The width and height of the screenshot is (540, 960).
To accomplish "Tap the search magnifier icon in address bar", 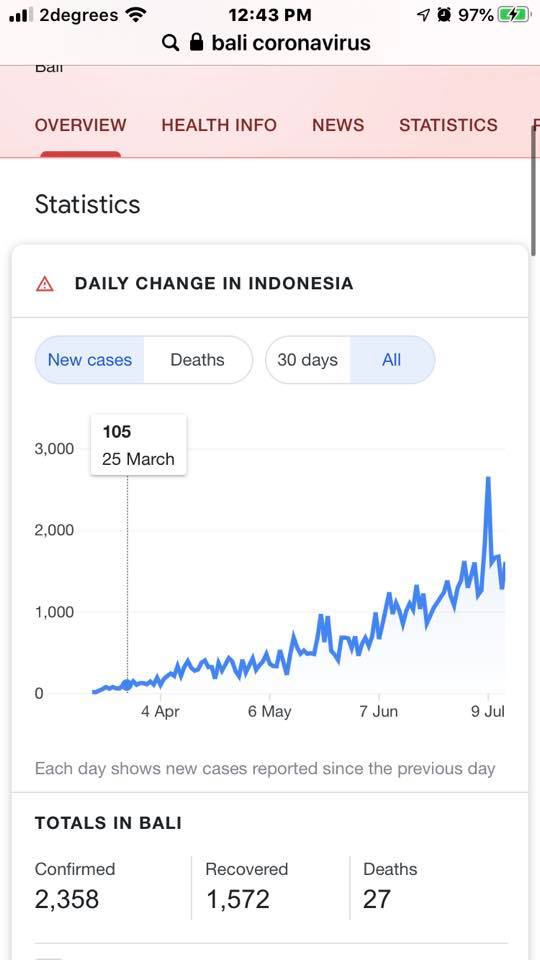I will [x=170, y=43].
